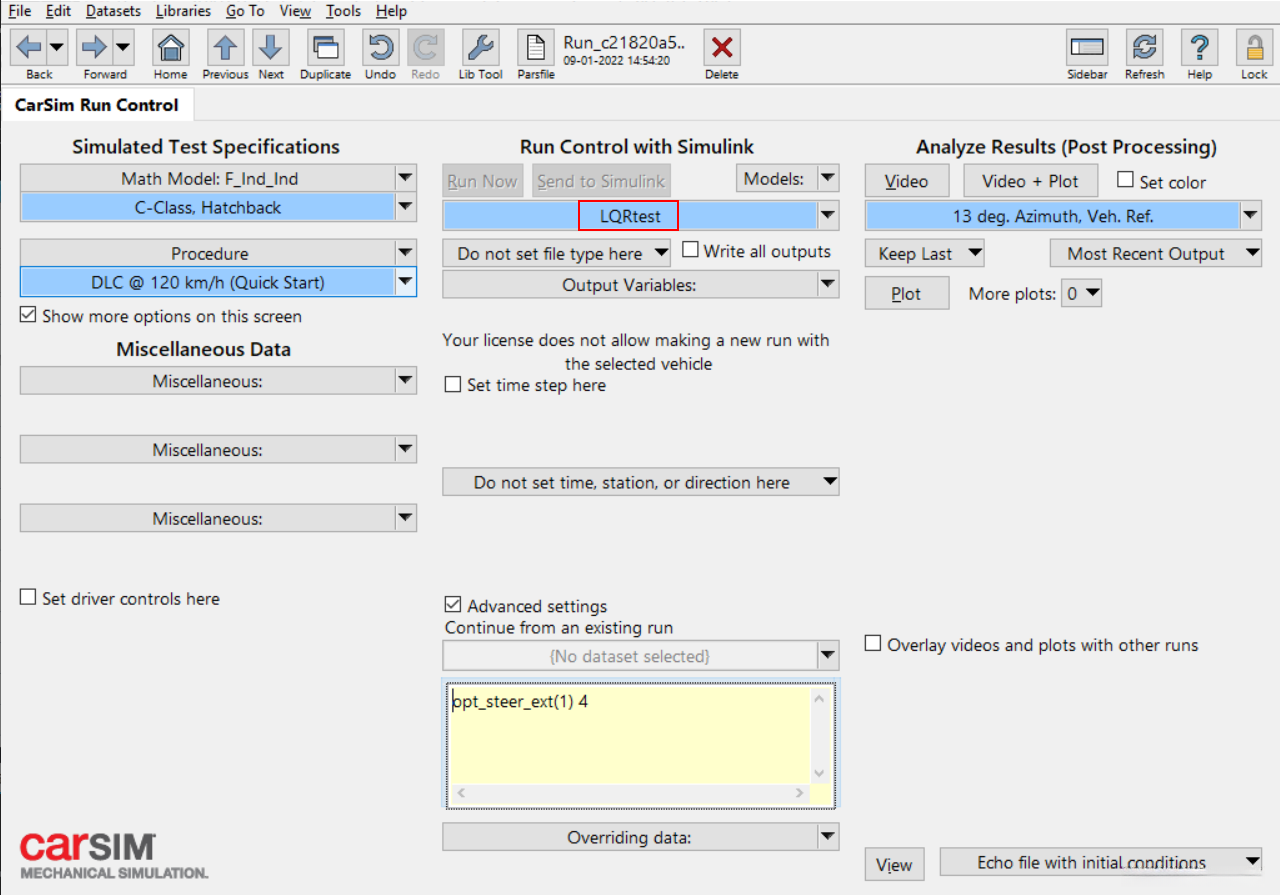Open the Overriding data: dropdown
1280x895 pixels.
(640, 837)
